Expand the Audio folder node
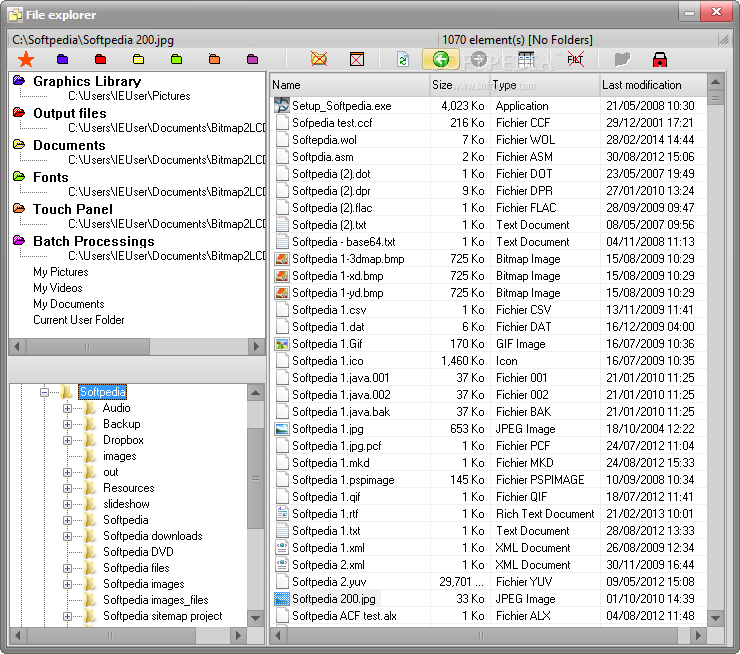Viewport: 740px width, 654px height. tap(67, 408)
